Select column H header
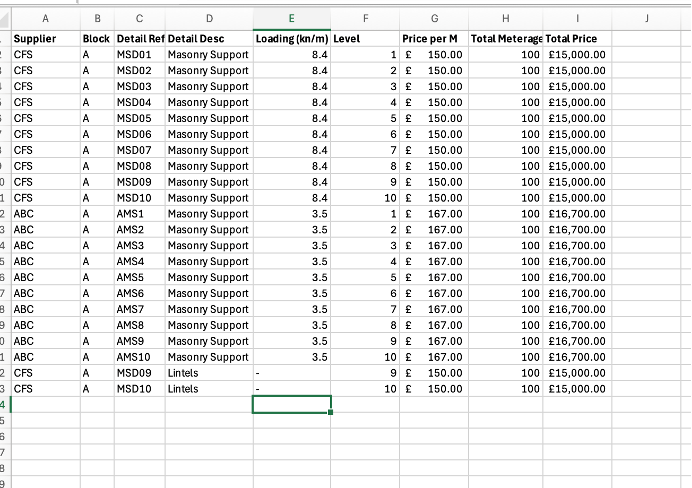 [506, 19]
